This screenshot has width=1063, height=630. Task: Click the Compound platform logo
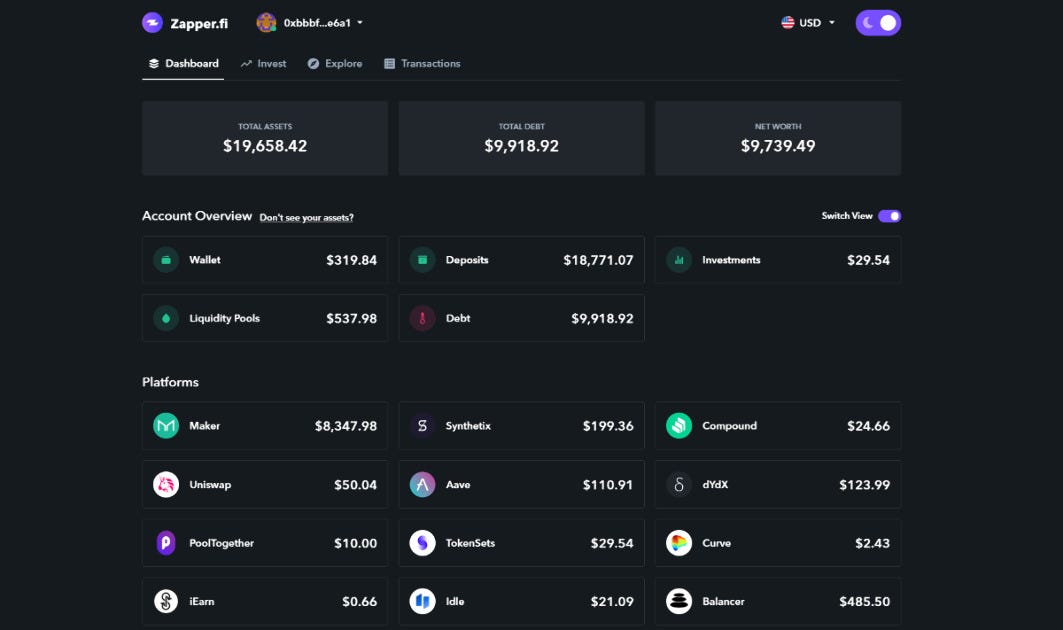click(x=679, y=426)
